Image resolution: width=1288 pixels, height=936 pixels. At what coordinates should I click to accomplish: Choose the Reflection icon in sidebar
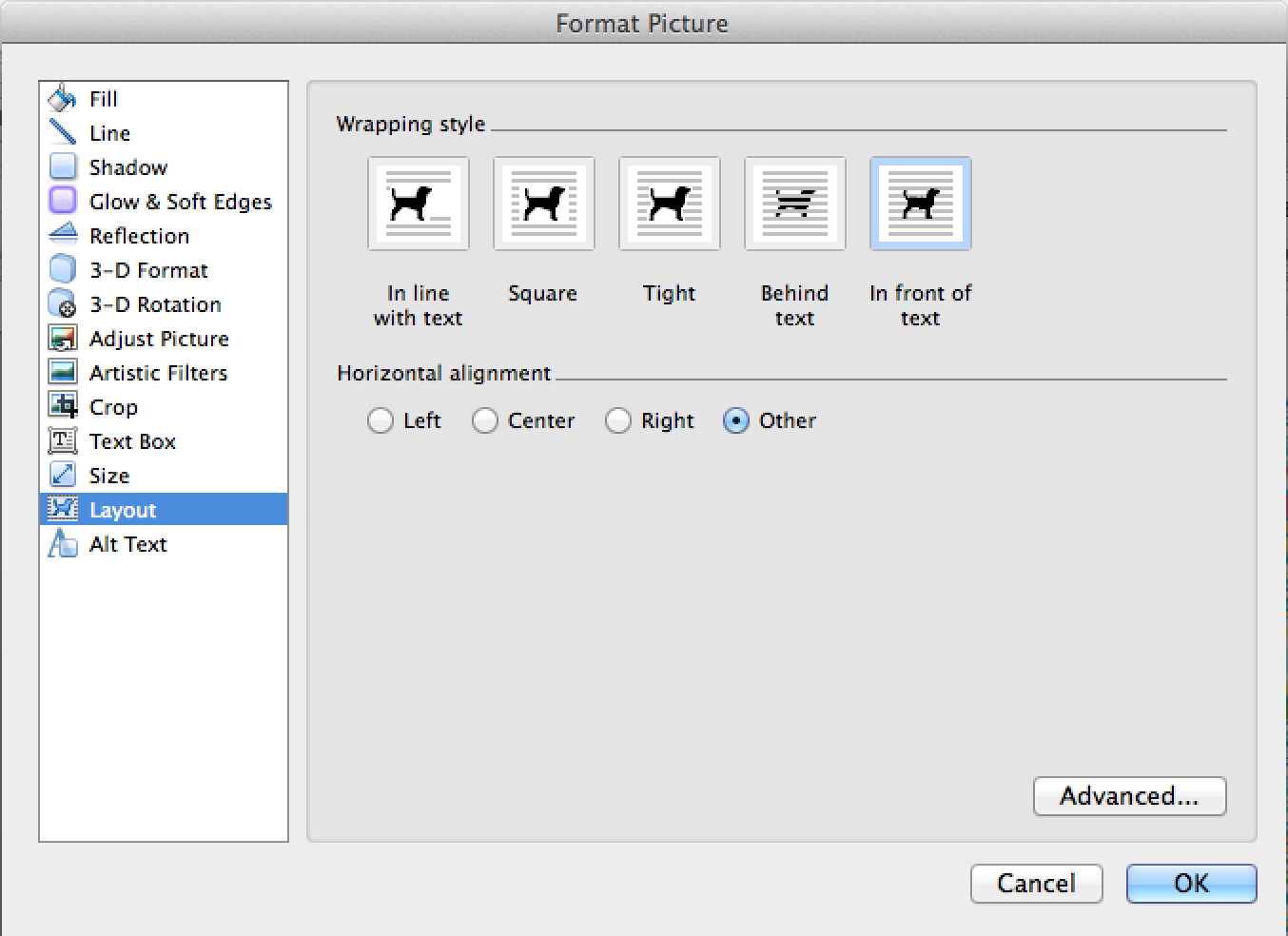tap(63, 234)
